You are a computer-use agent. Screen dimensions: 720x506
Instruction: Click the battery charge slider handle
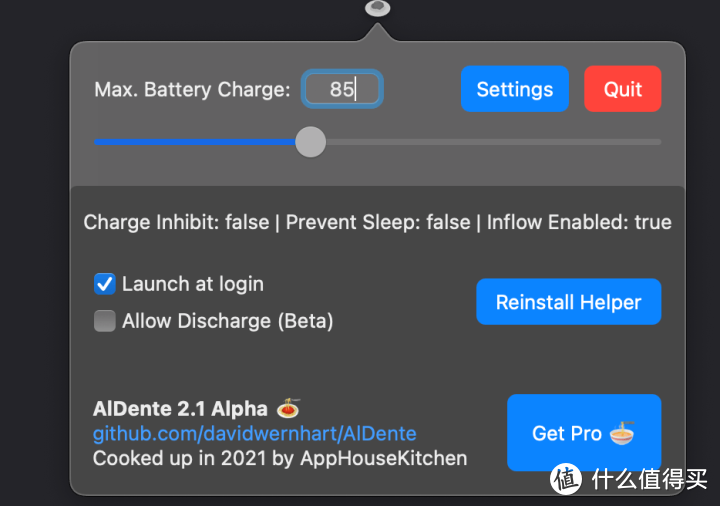[311, 141]
